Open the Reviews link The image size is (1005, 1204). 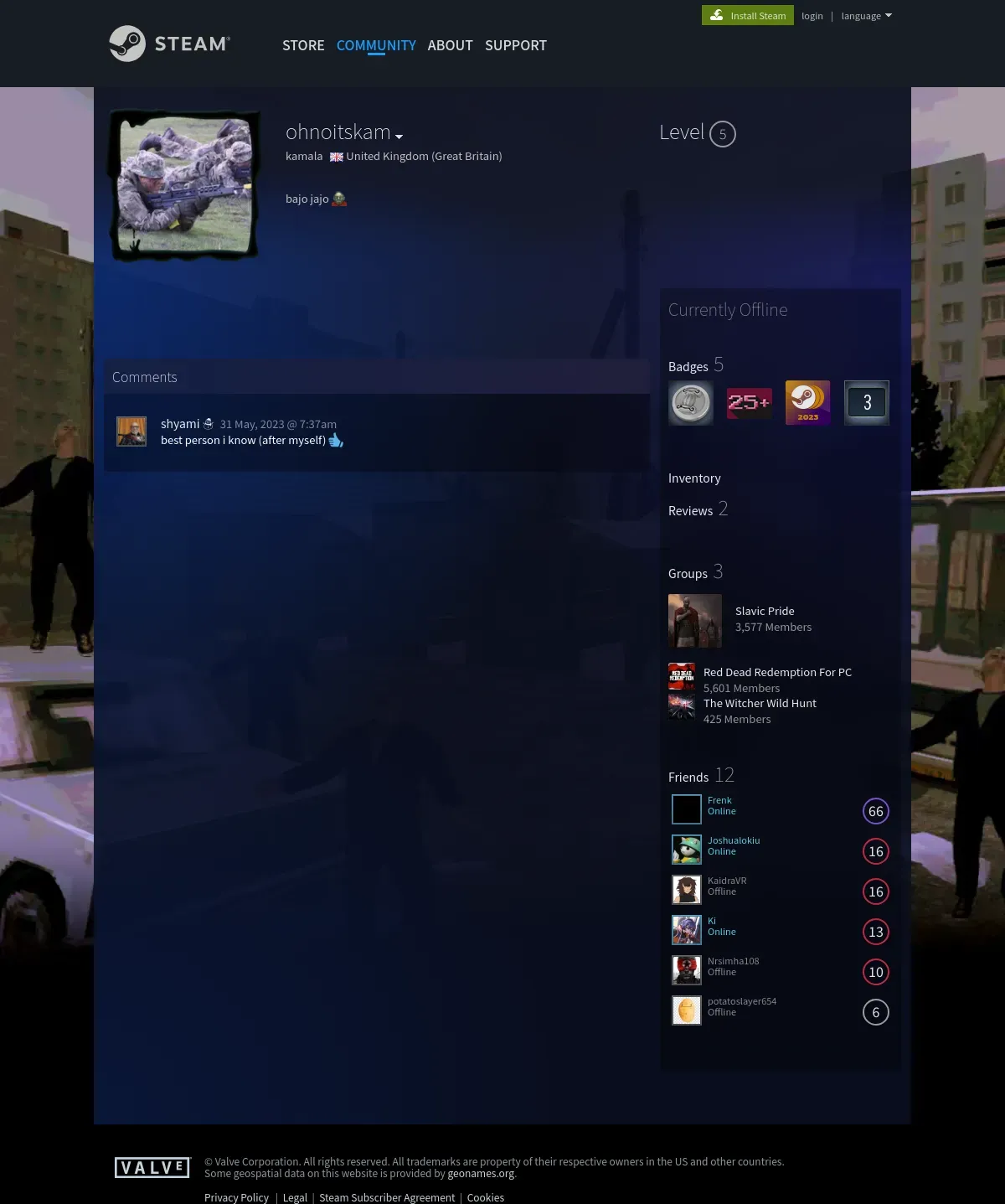(x=698, y=509)
